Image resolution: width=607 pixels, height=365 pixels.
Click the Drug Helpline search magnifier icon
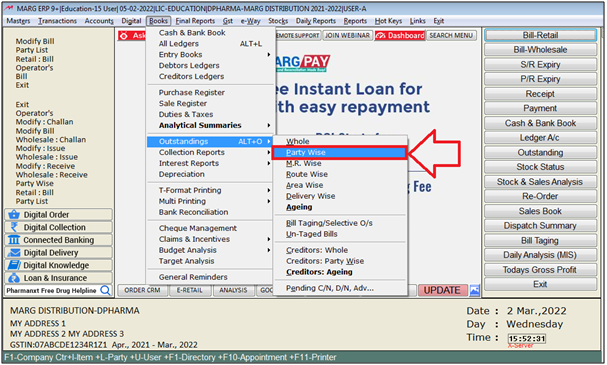(x=105, y=290)
